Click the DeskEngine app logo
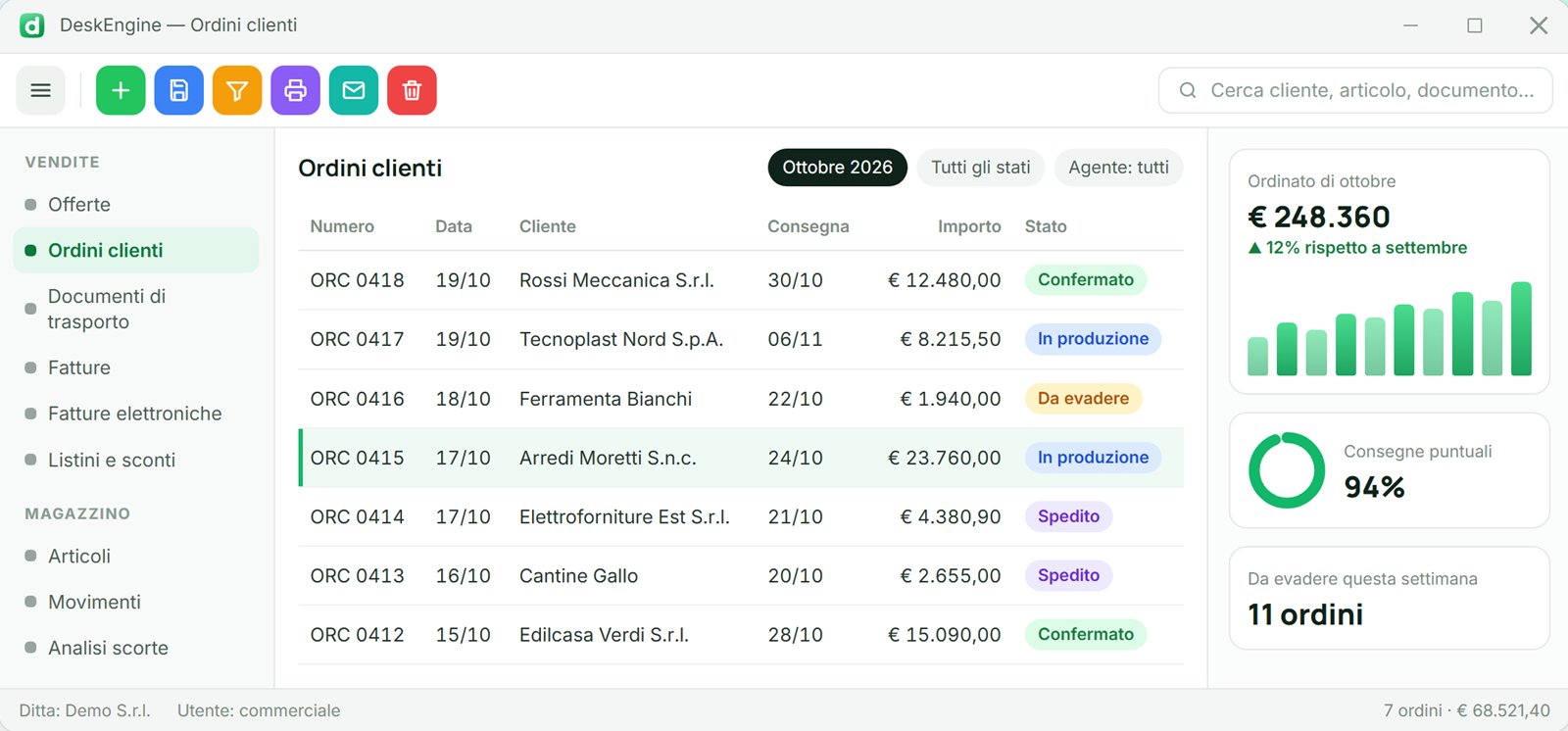 pos(32,25)
